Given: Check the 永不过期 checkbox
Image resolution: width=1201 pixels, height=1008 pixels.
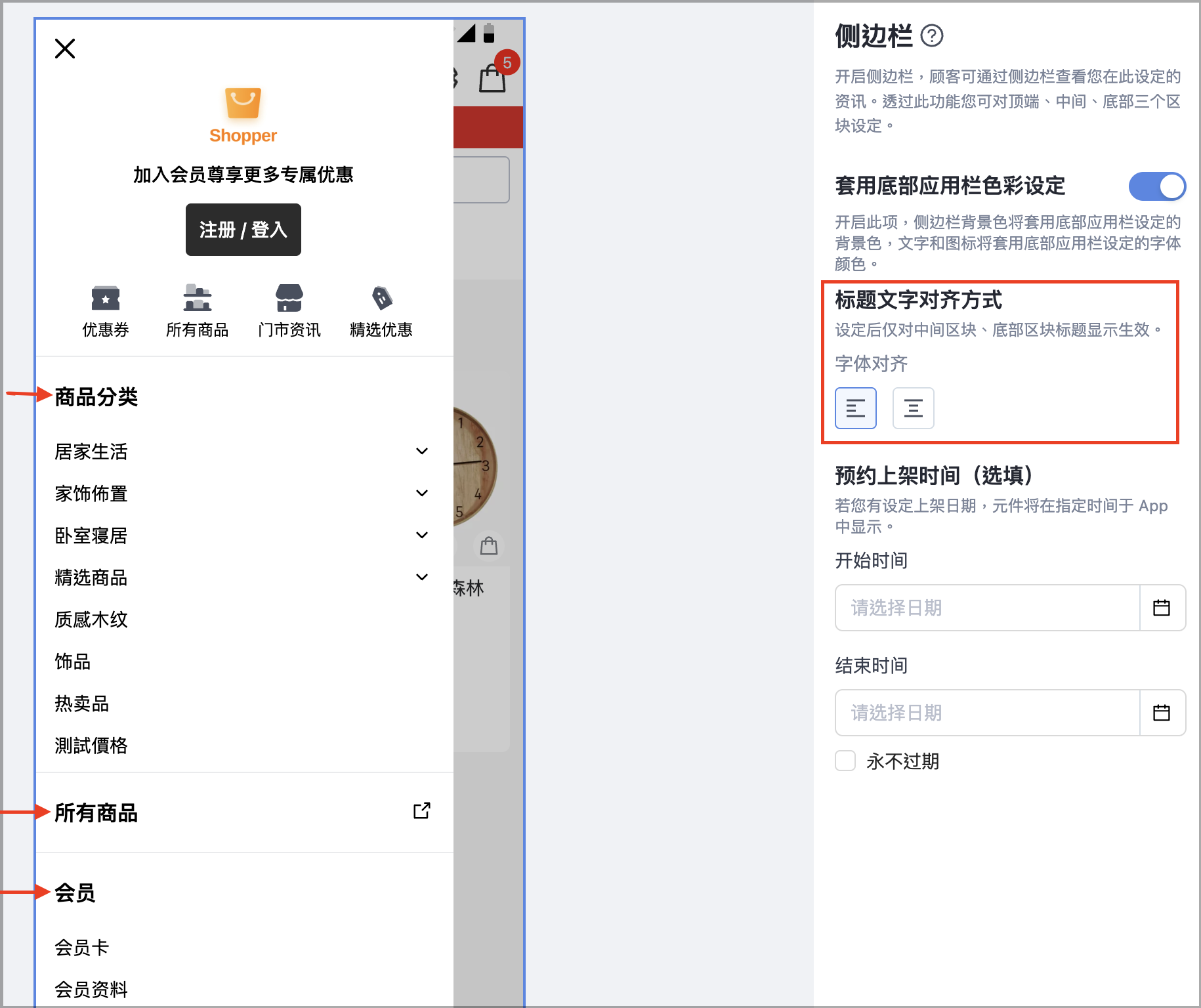Looking at the screenshot, I should click(845, 761).
